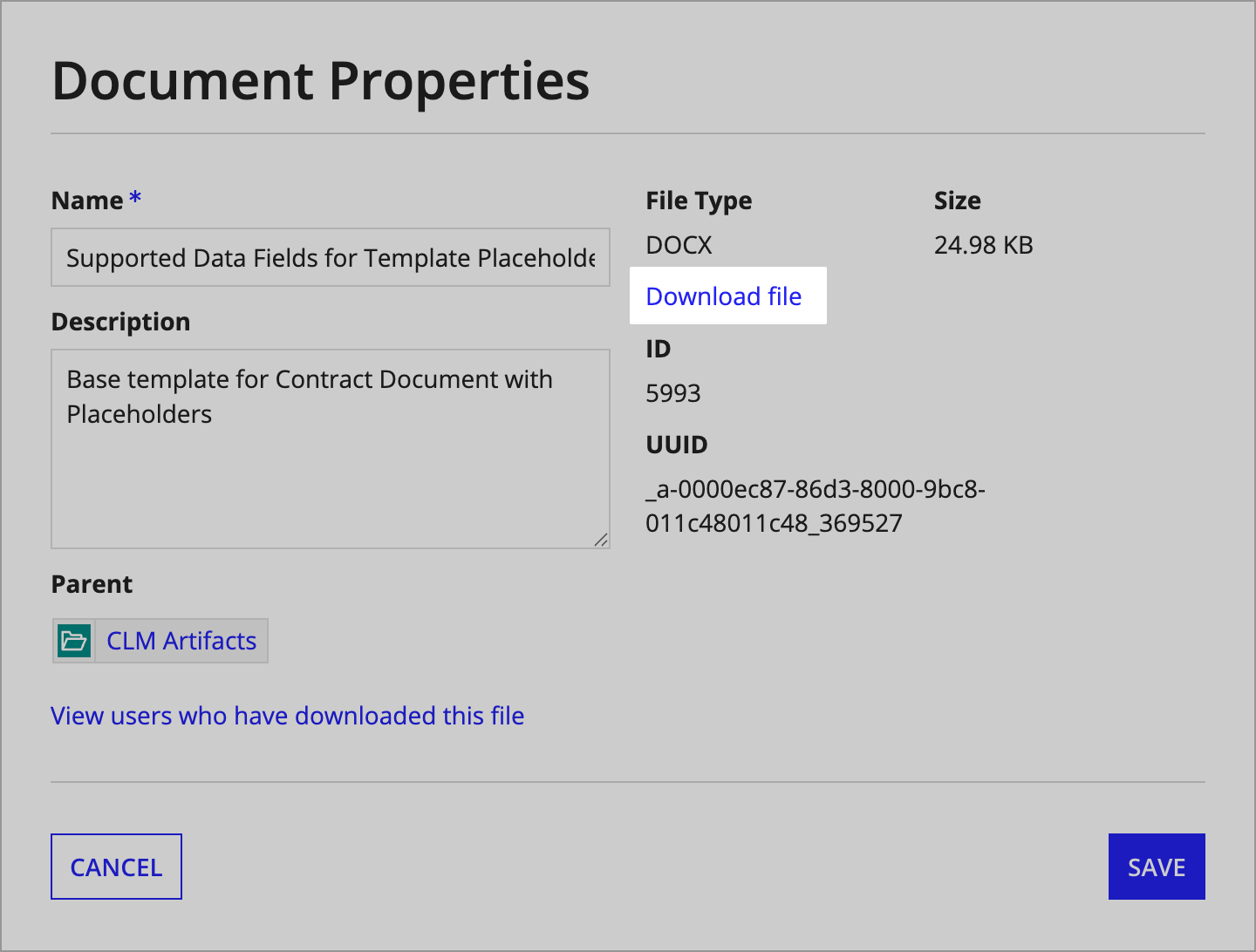Click the Description field label
Viewport: 1256px width, 952px height.
(x=120, y=322)
